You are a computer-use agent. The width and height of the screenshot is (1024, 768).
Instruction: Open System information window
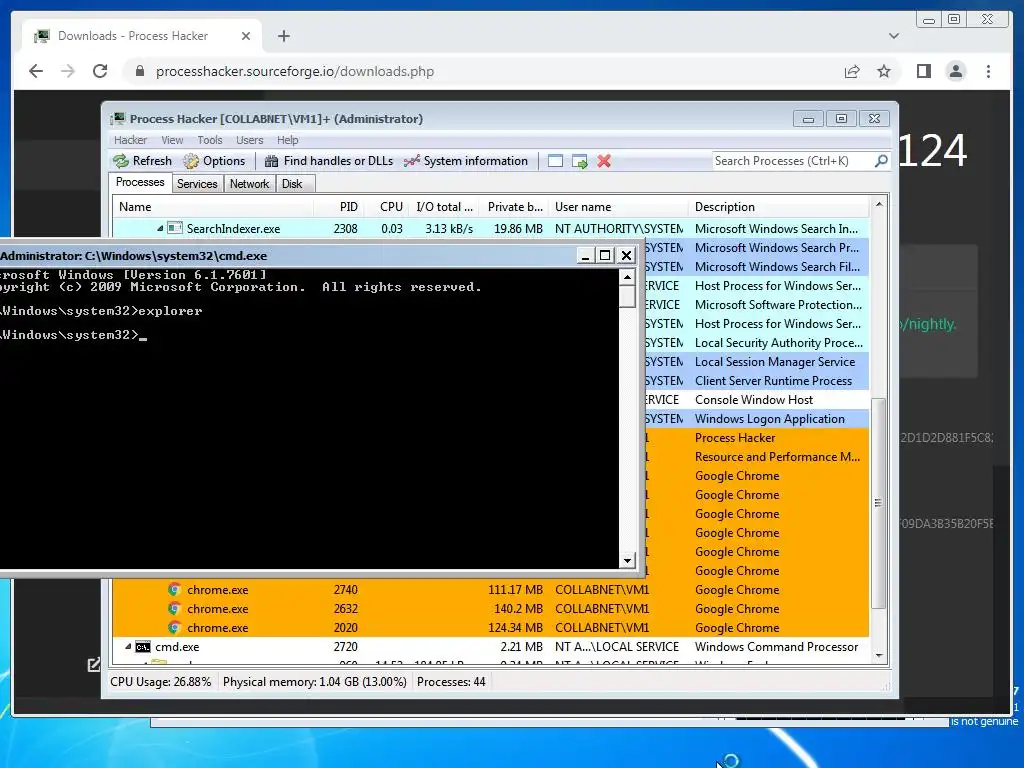click(466, 161)
